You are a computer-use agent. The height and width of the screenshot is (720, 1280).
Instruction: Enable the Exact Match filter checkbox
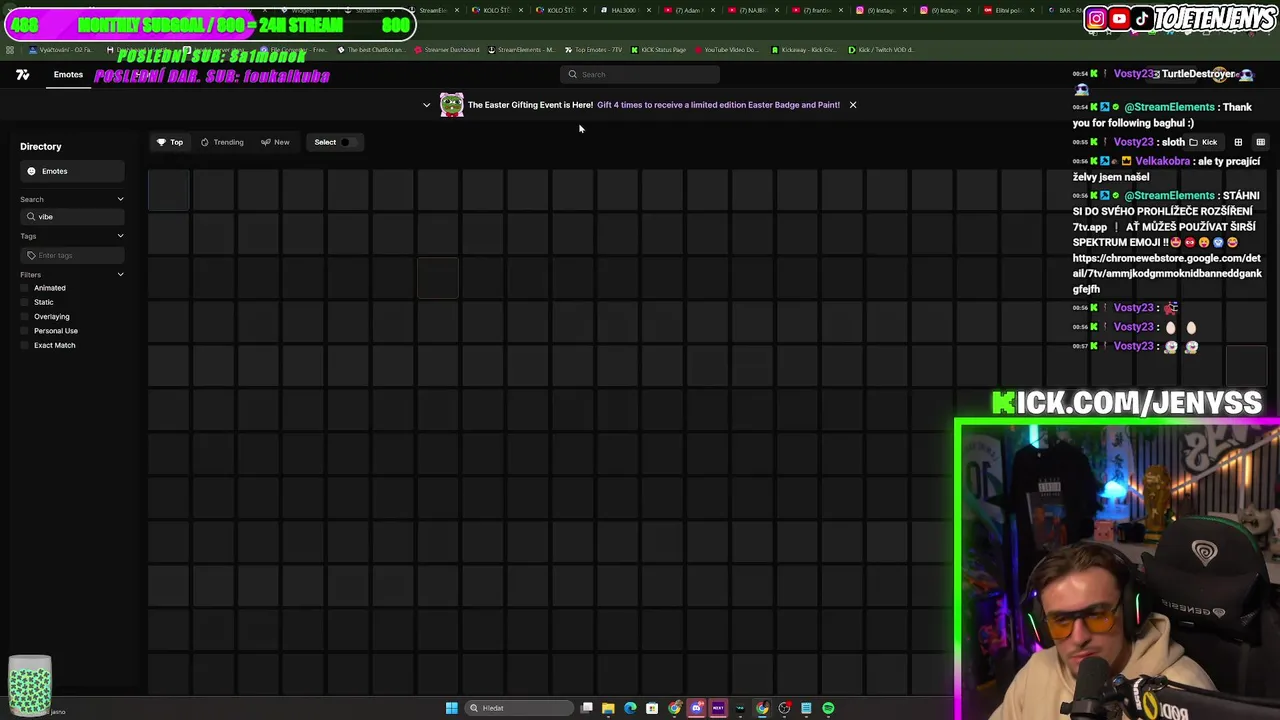(25, 345)
